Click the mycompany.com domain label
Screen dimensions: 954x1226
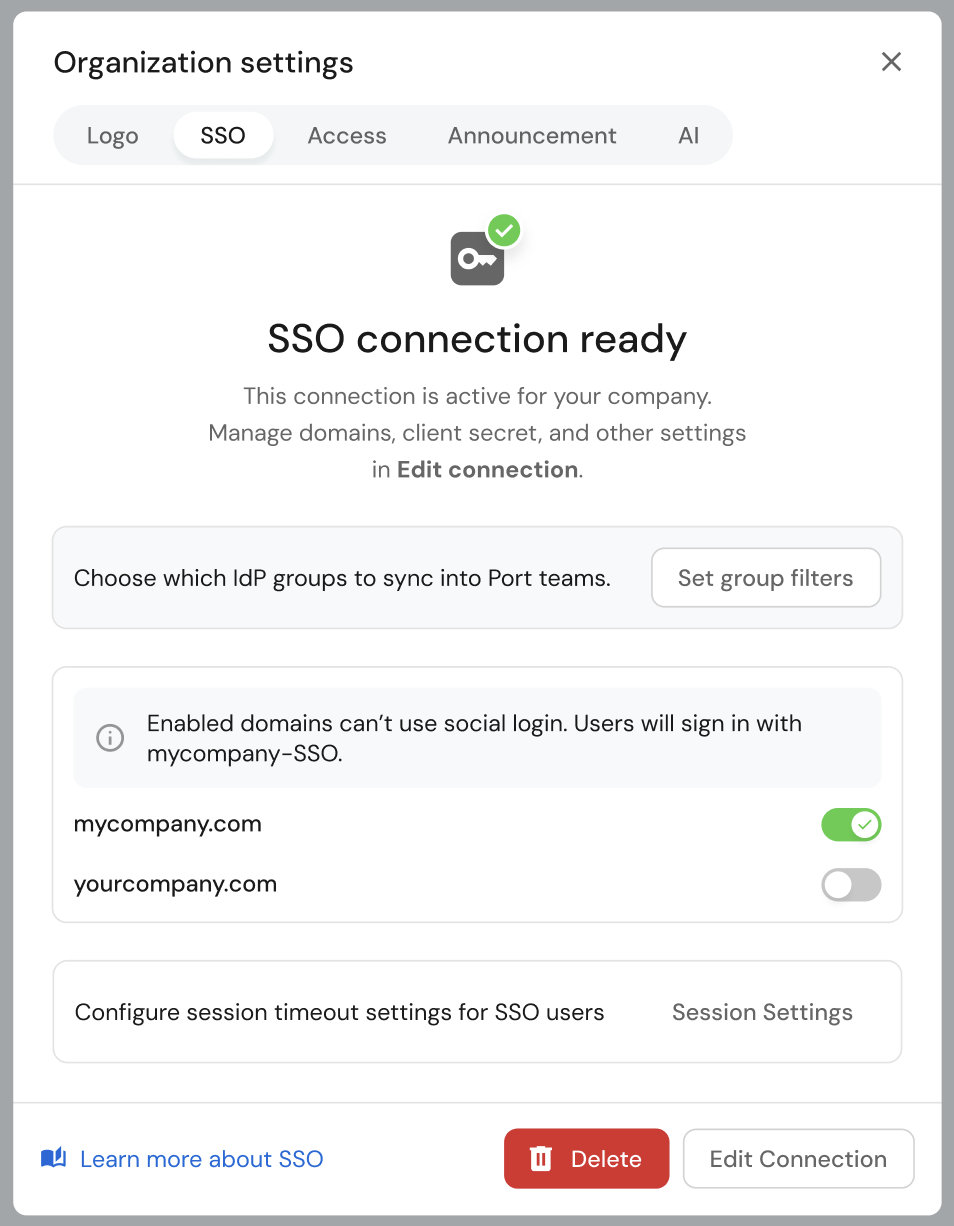click(168, 825)
